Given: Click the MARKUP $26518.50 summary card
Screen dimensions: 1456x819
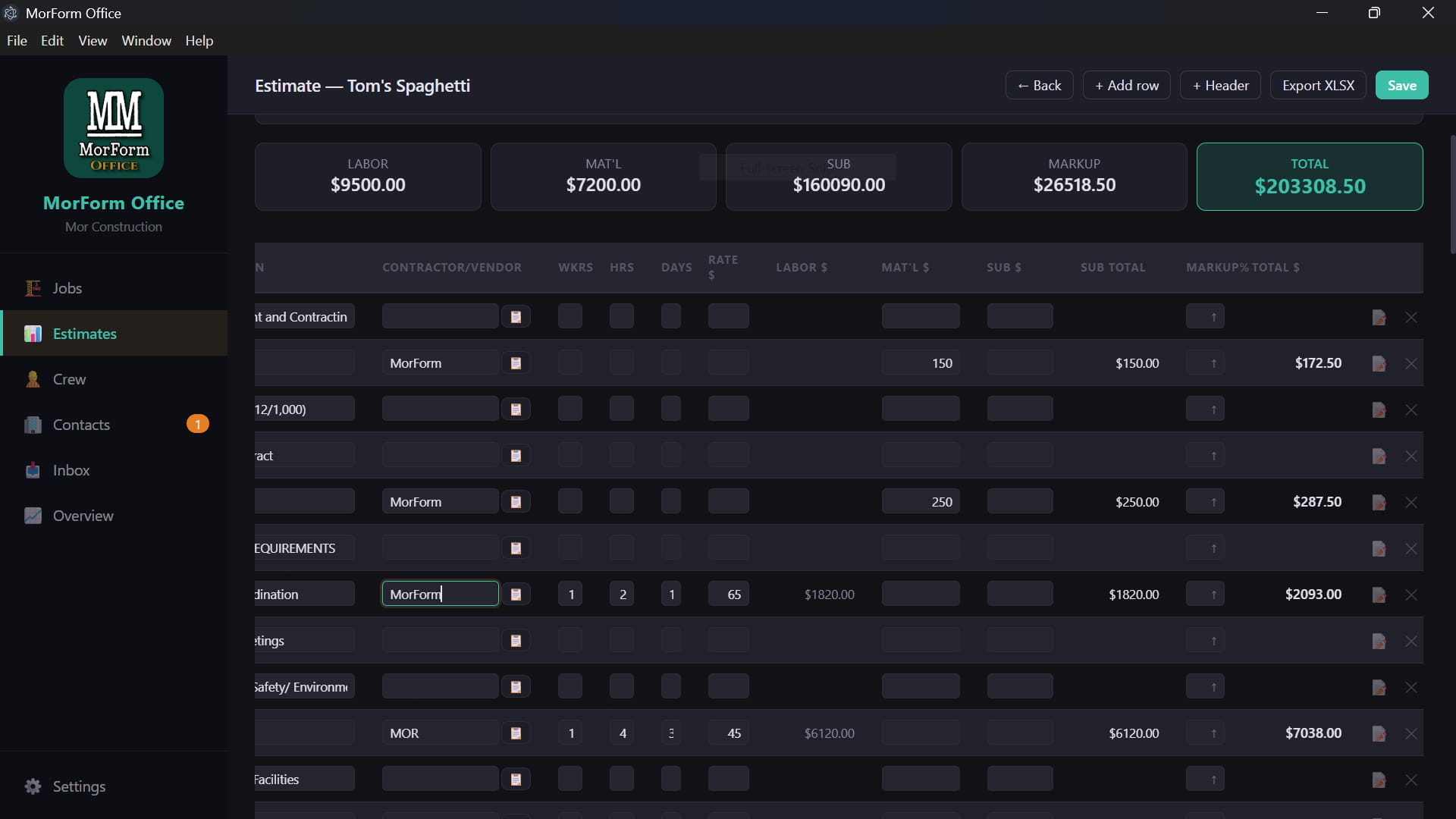Looking at the screenshot, I should [x=1074, y=177].
